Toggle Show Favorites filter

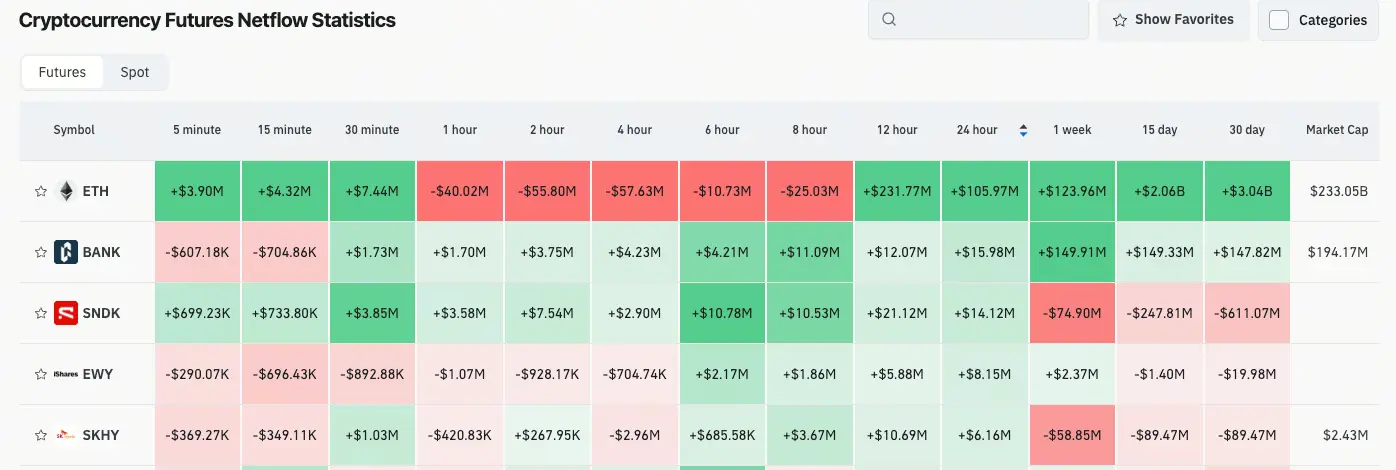[x=1173, y=20]
